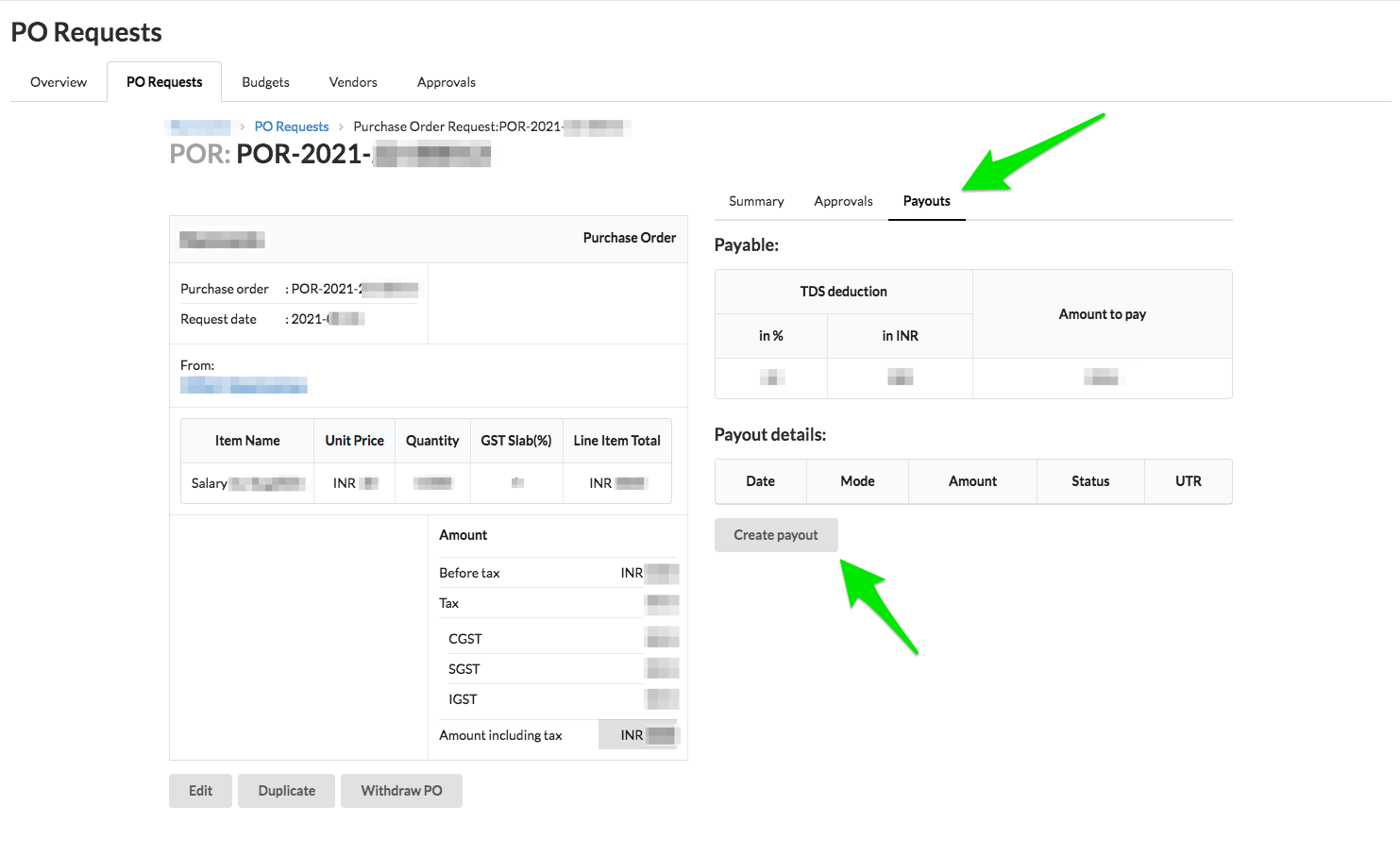Click the TDS deduction table header
The width and height of the screenshot is (1400, 856).
coord(843,291)
